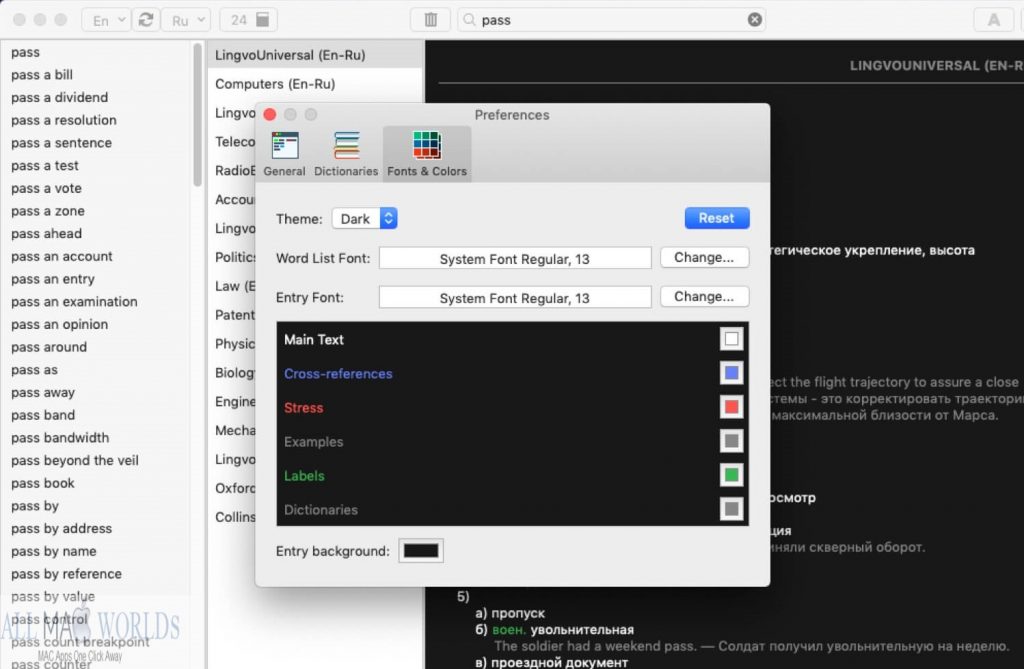Select Computers (En-Ru) dictionary
Viewport: 1024px width, 669px height.
pos(315,84)
